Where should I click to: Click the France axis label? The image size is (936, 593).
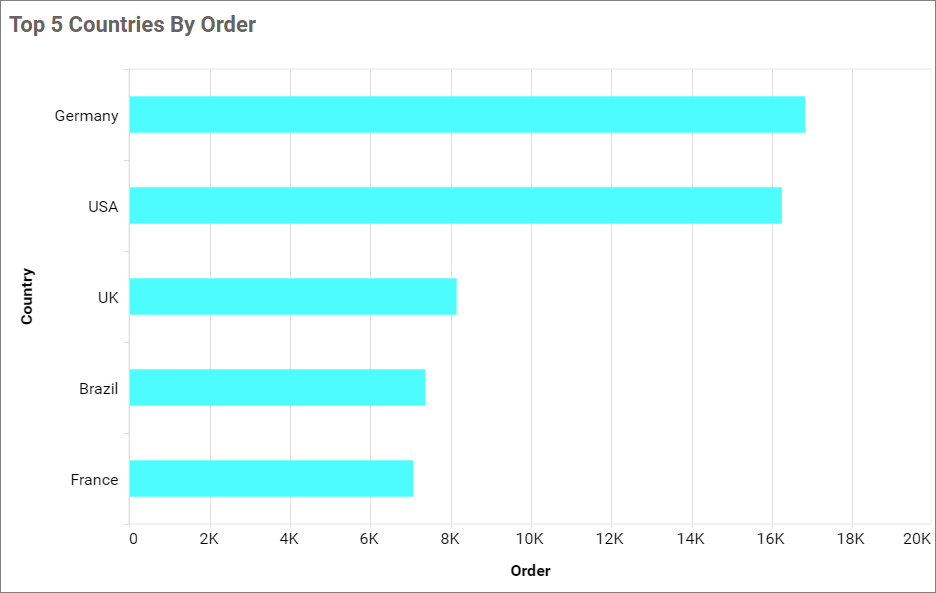[94, 480]
